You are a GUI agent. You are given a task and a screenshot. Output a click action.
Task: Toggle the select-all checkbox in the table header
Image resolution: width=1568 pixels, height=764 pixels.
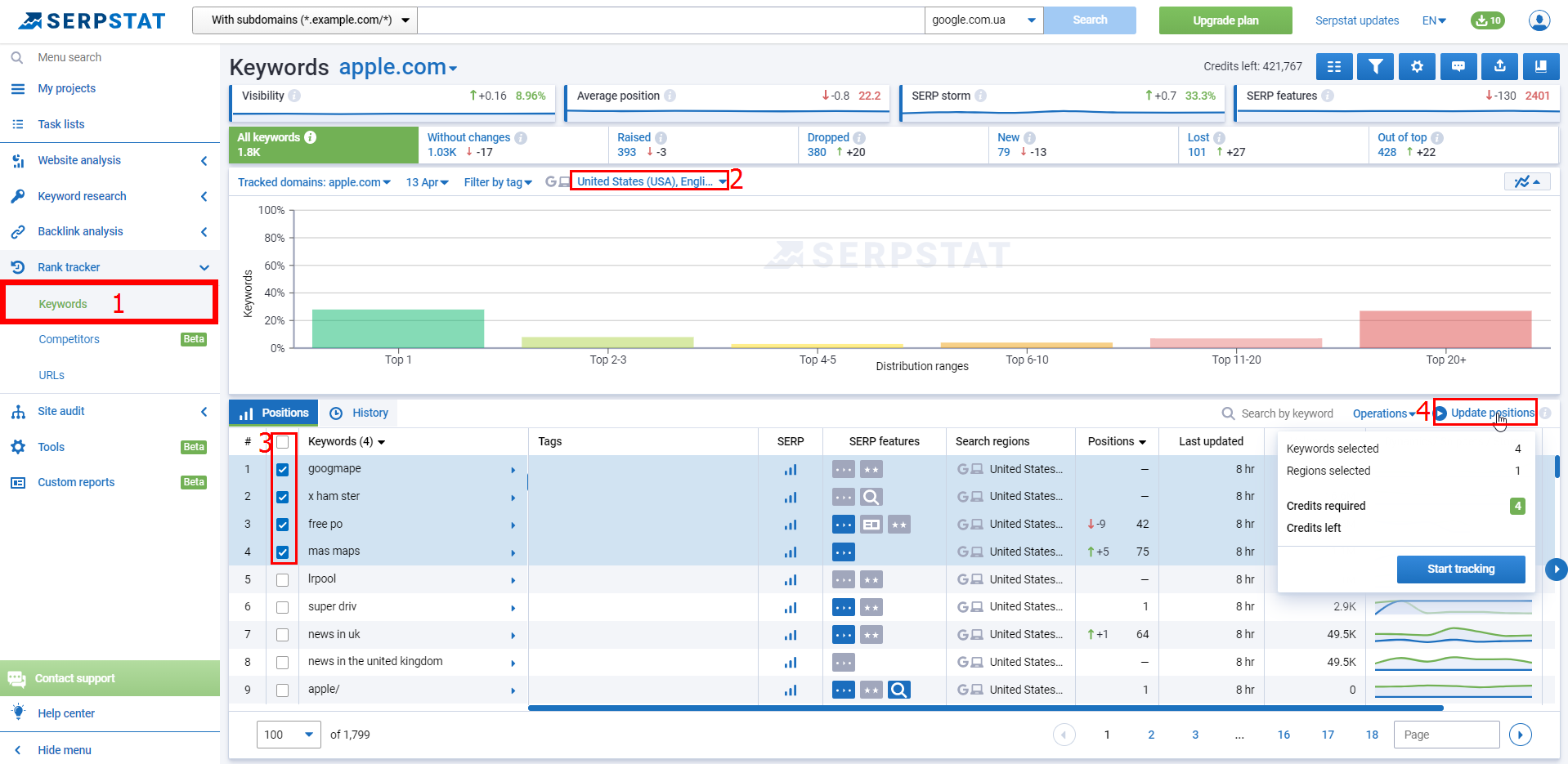click(283, 441)
